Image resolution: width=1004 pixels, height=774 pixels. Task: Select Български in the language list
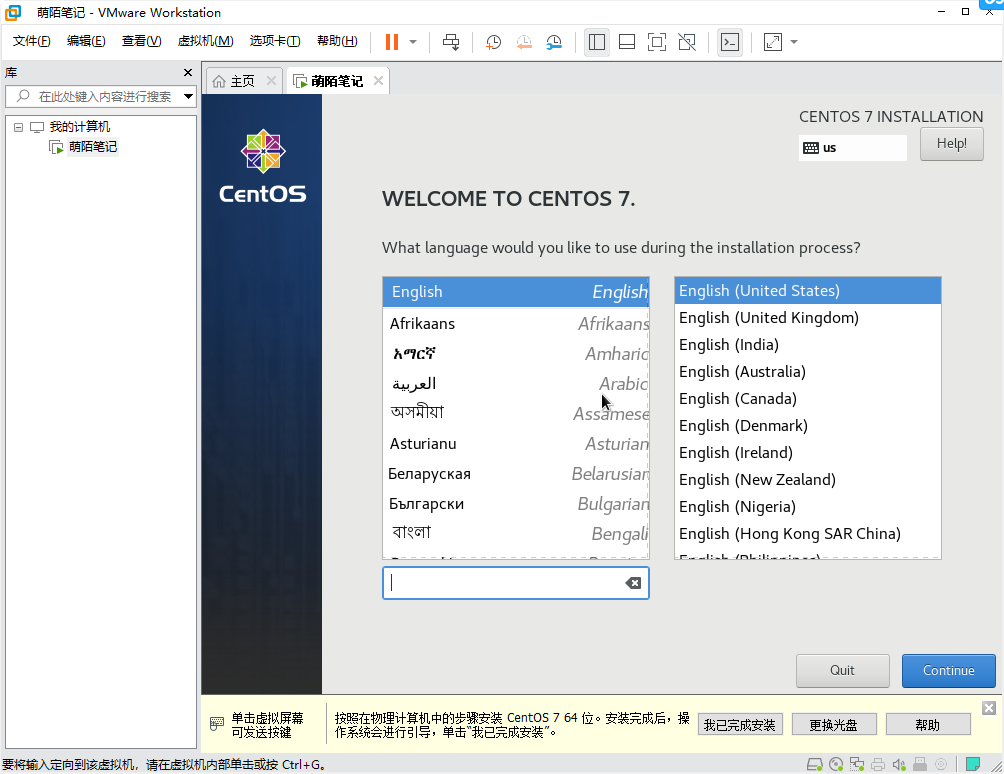[516, 504]
